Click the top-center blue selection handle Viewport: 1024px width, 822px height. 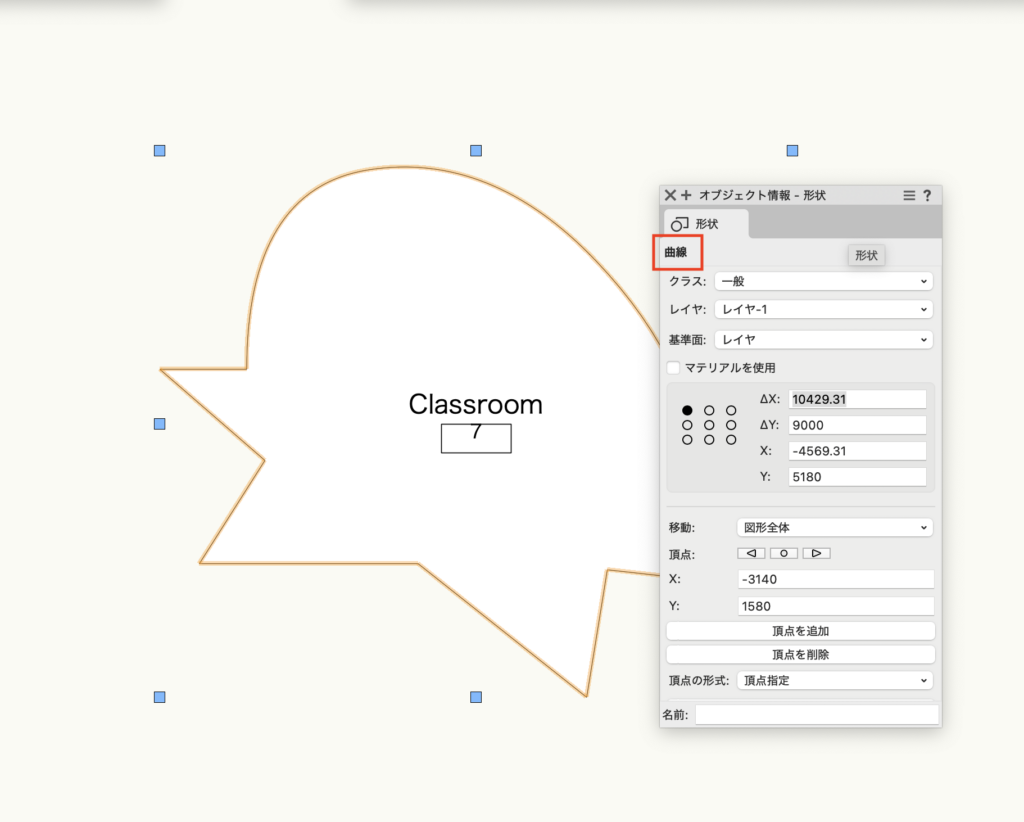(476, 151)
